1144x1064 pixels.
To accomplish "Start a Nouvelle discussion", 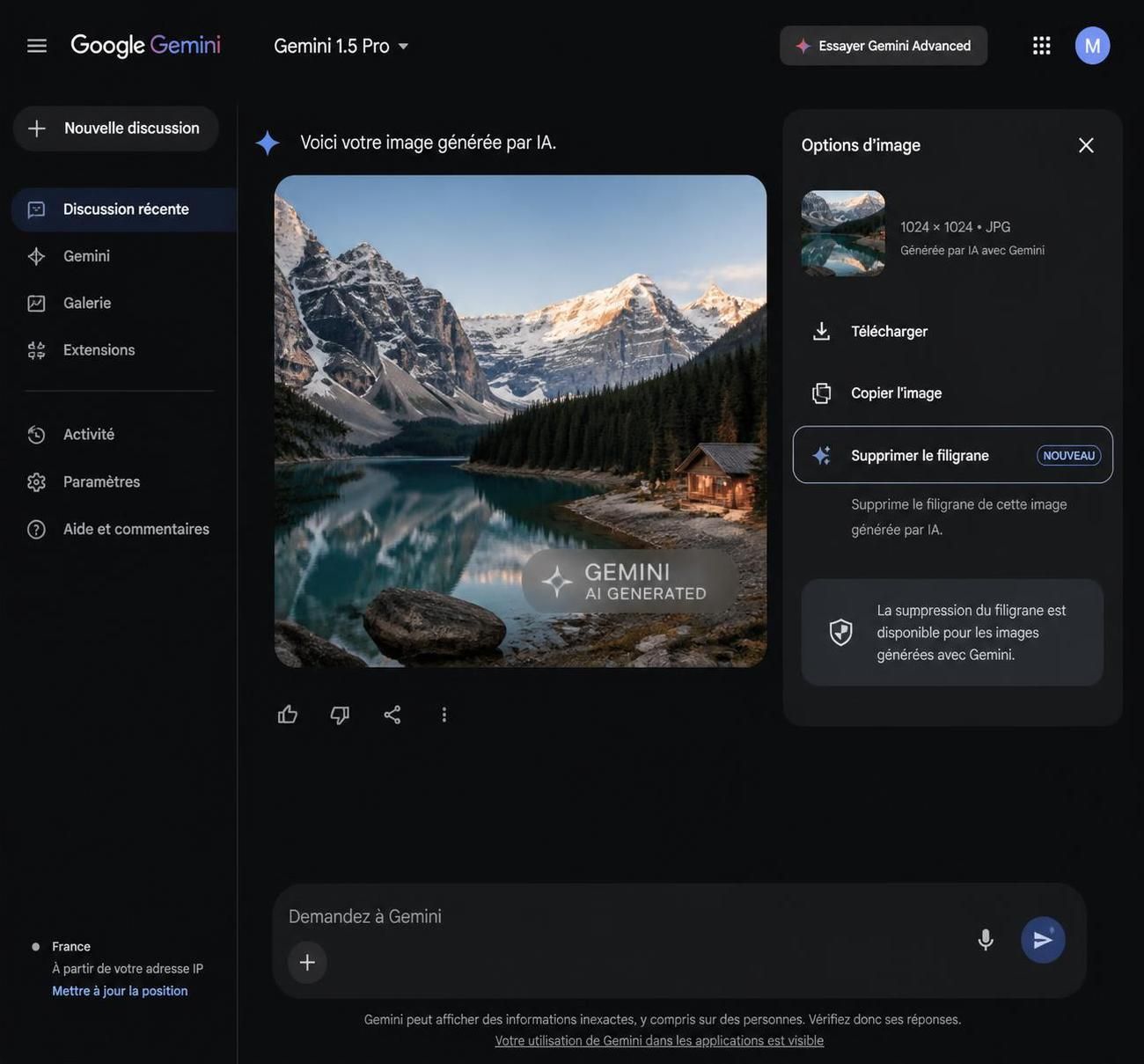I will [115, 128].
